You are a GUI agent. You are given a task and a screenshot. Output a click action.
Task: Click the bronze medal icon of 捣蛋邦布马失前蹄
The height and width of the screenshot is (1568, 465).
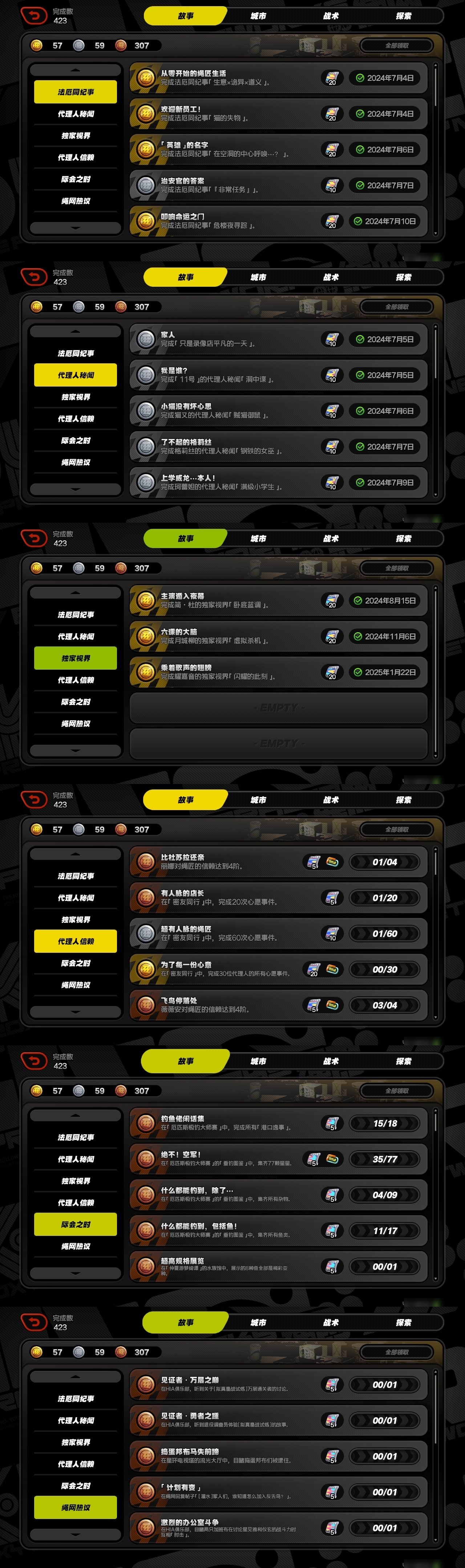[146, 1456]
